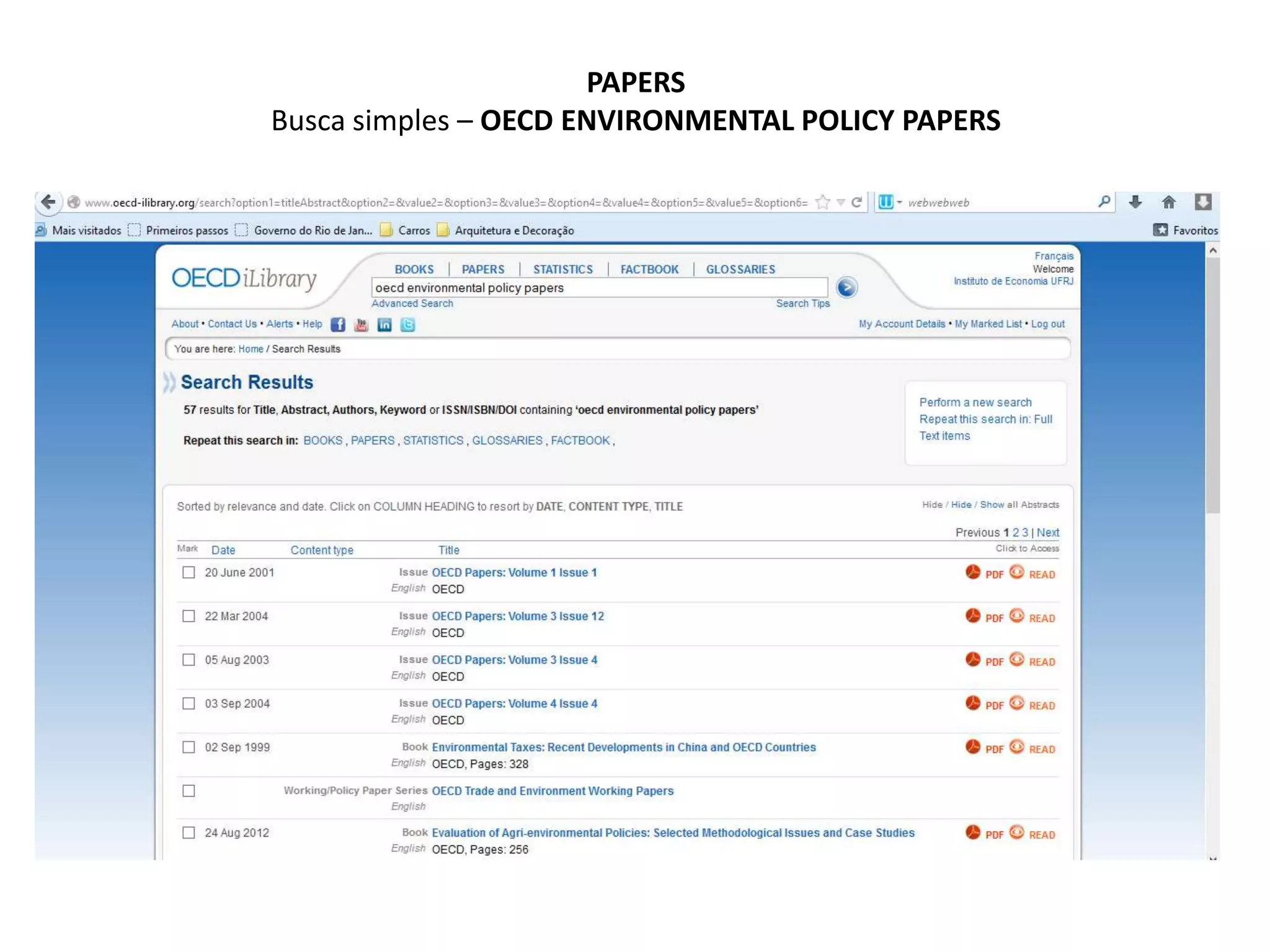The width and height of the screenshot is (1270, 952).
Task: Click the OECD iLibrary logo
Action: pyautogui.click(x=244, y=278)
